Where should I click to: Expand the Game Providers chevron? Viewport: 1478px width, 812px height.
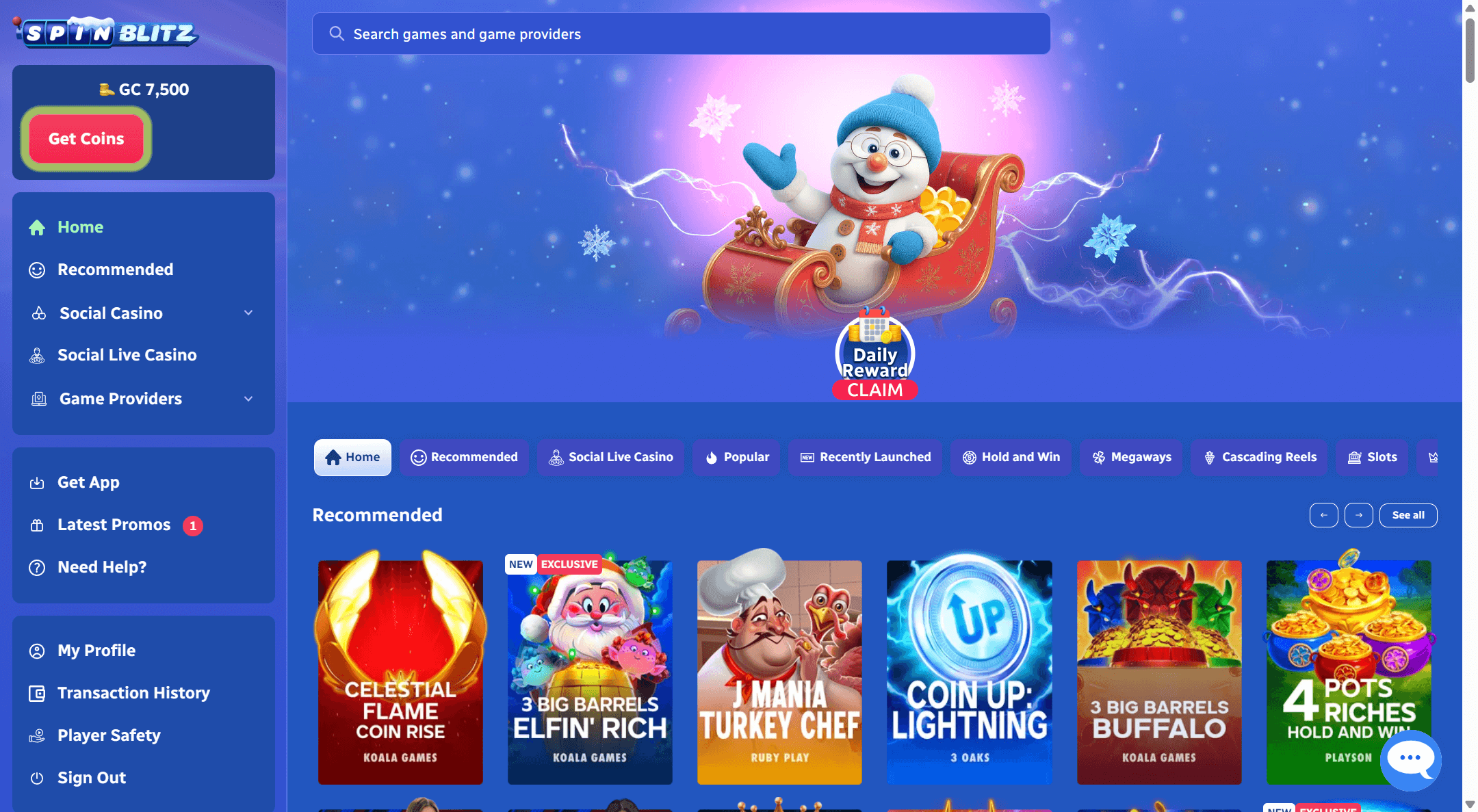coord(248,399)
